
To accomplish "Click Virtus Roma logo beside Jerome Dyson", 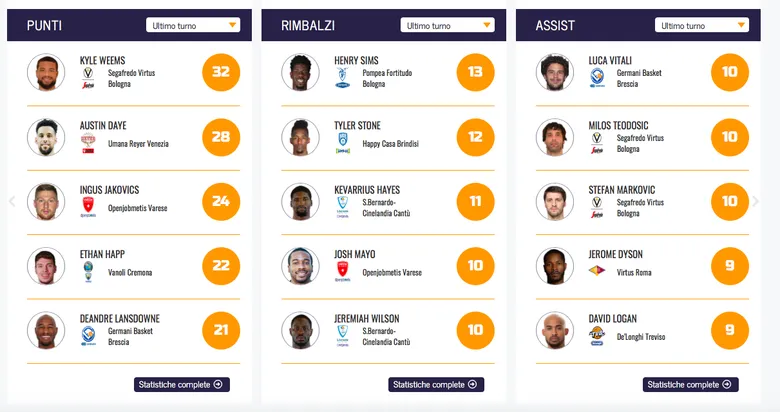I will [x=597, y=269].
